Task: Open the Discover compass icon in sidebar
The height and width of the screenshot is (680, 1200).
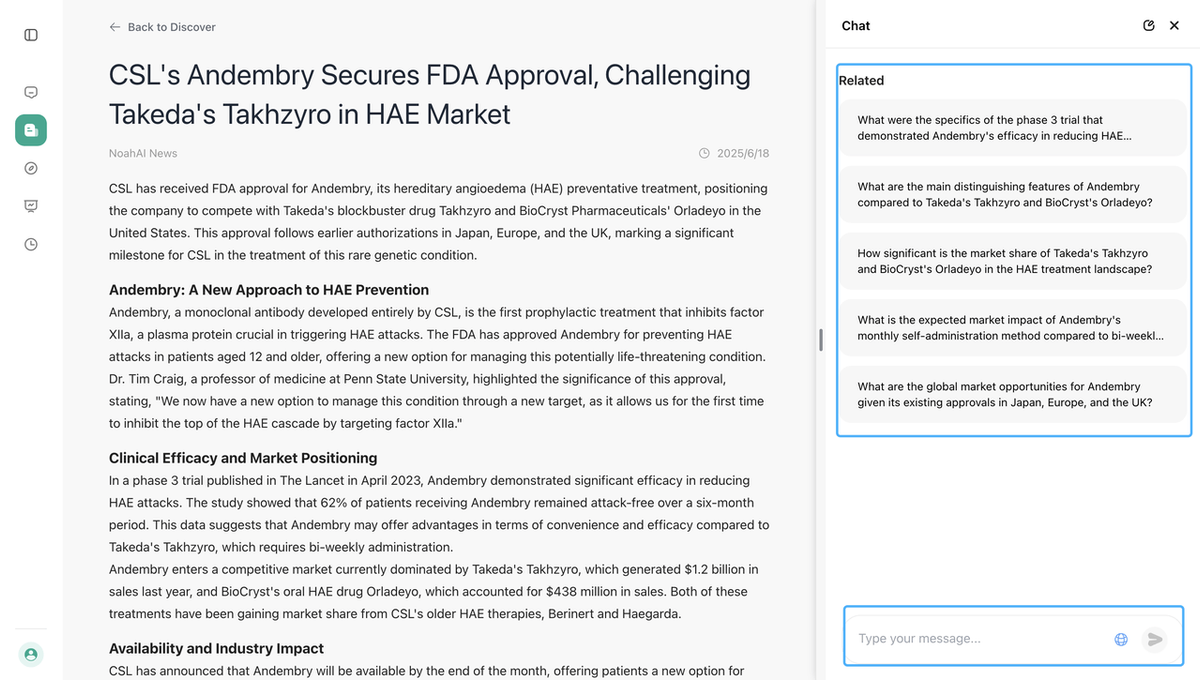Action: pos(30,168)
